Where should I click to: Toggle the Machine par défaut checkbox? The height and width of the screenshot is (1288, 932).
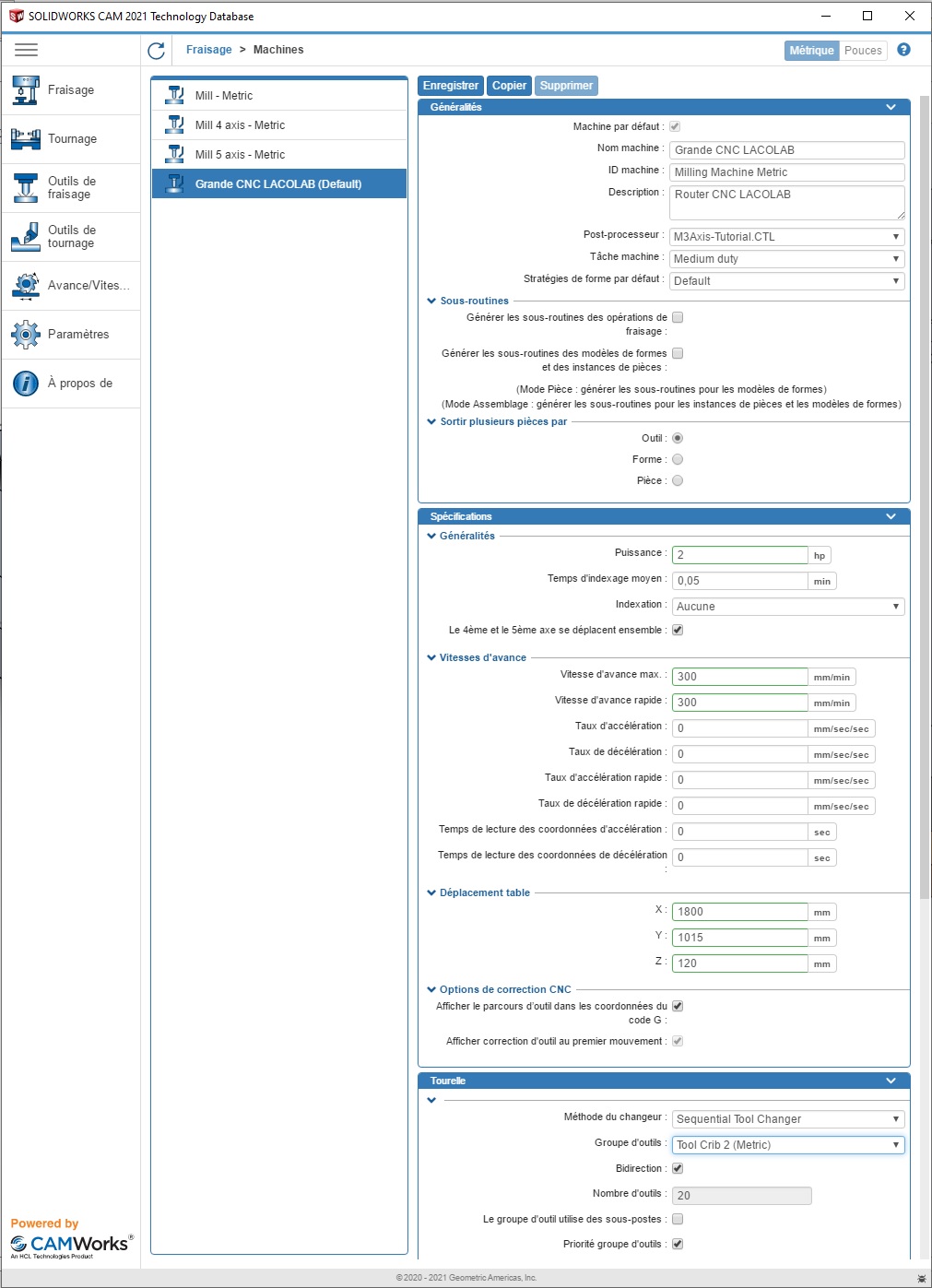tap(675, 126)
